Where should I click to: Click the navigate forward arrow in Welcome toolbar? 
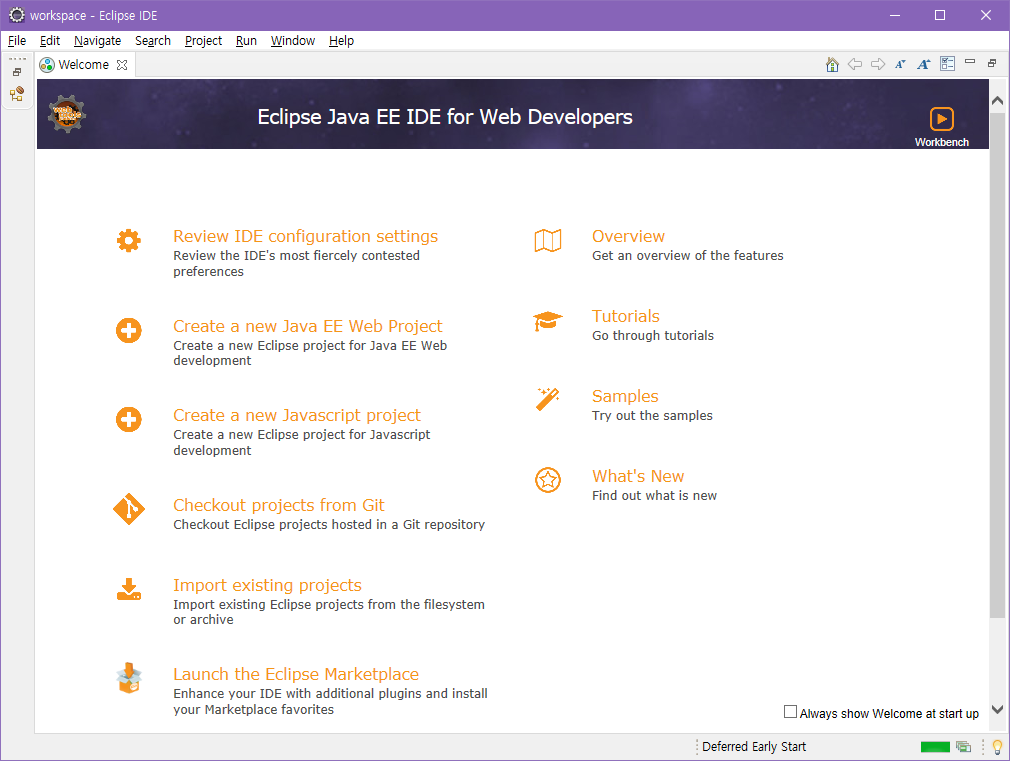[878, 64]
